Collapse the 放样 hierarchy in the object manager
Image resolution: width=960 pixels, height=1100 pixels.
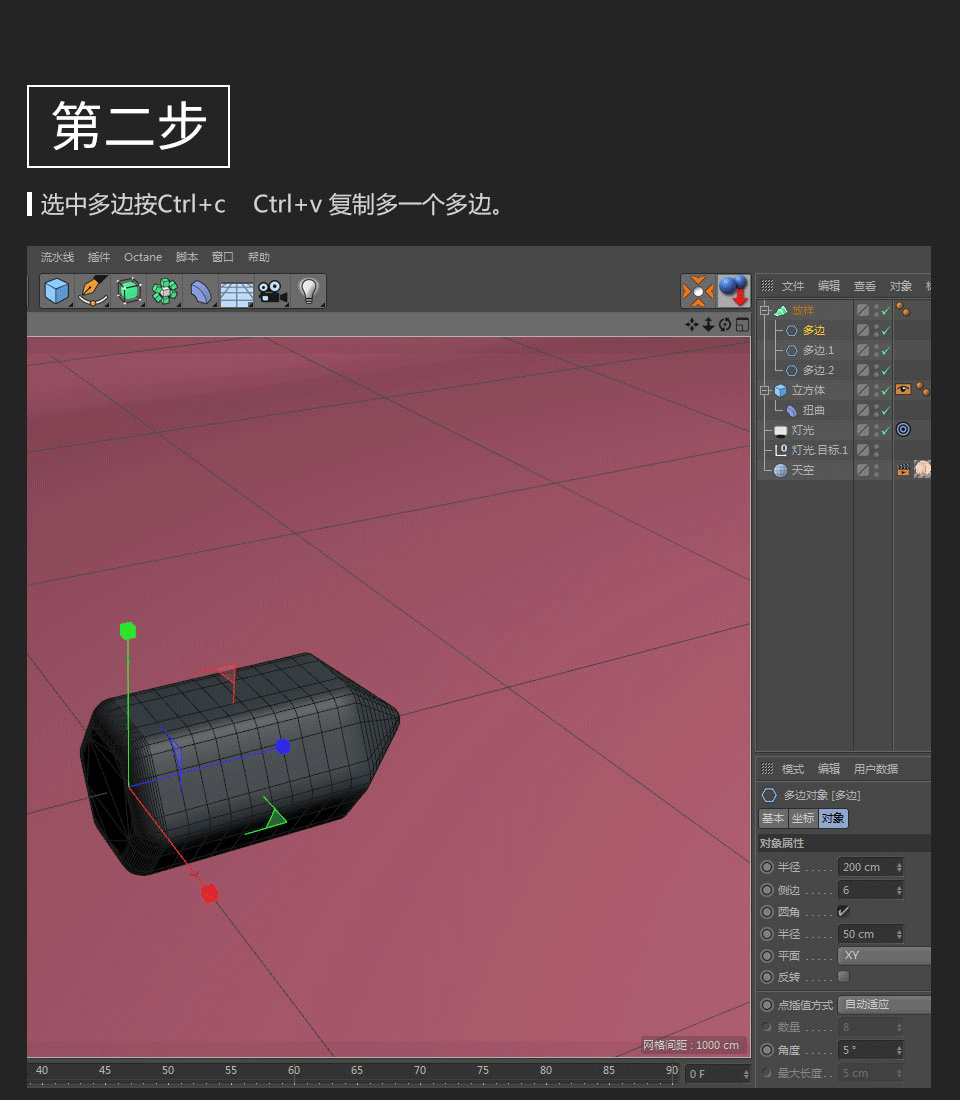pyautogui.click(x=764, y=309)
